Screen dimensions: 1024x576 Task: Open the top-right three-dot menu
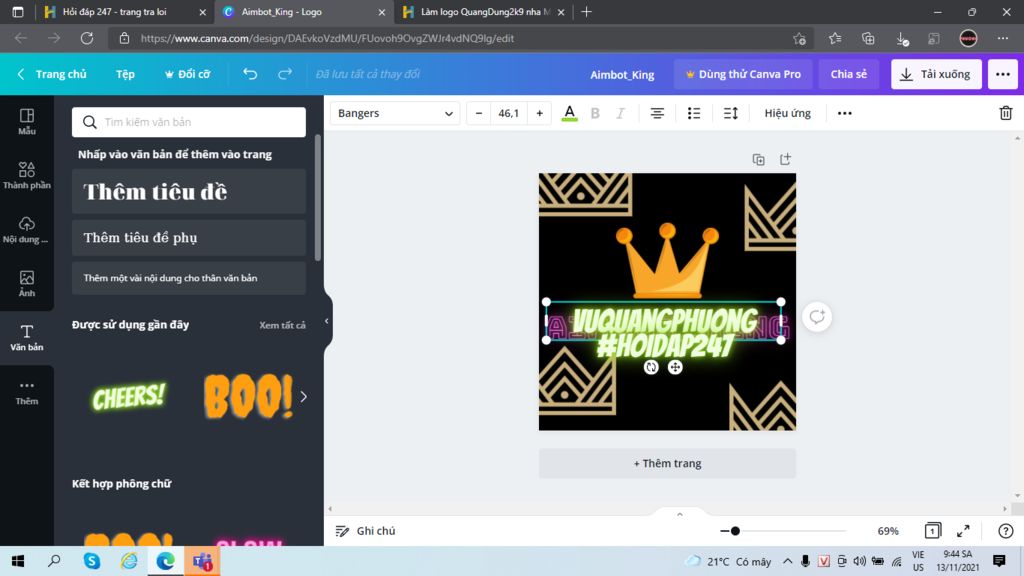tap(1002, 74)
